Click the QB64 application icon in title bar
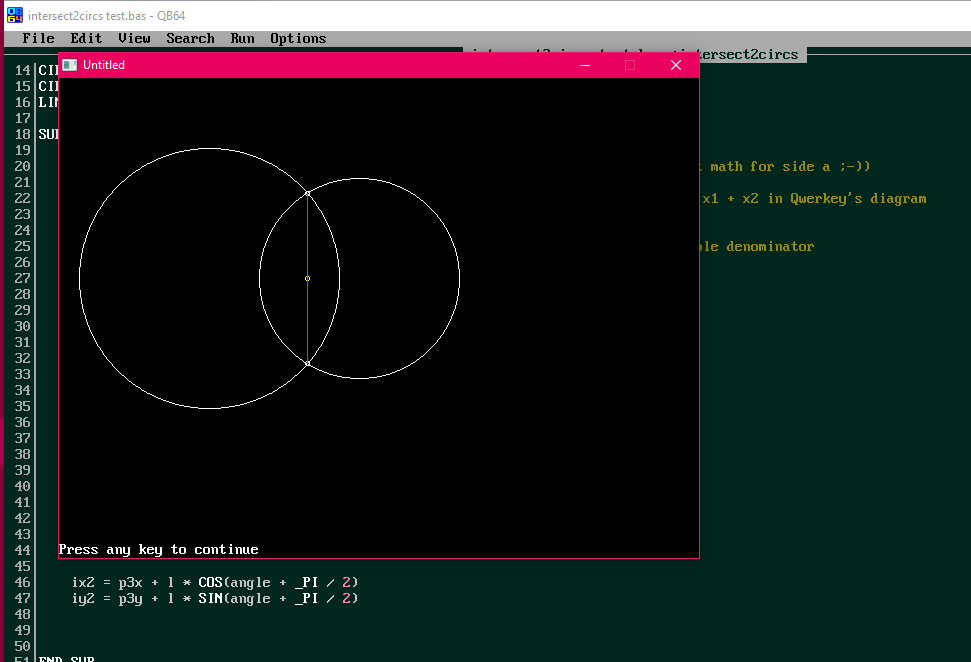 point(14,15)
